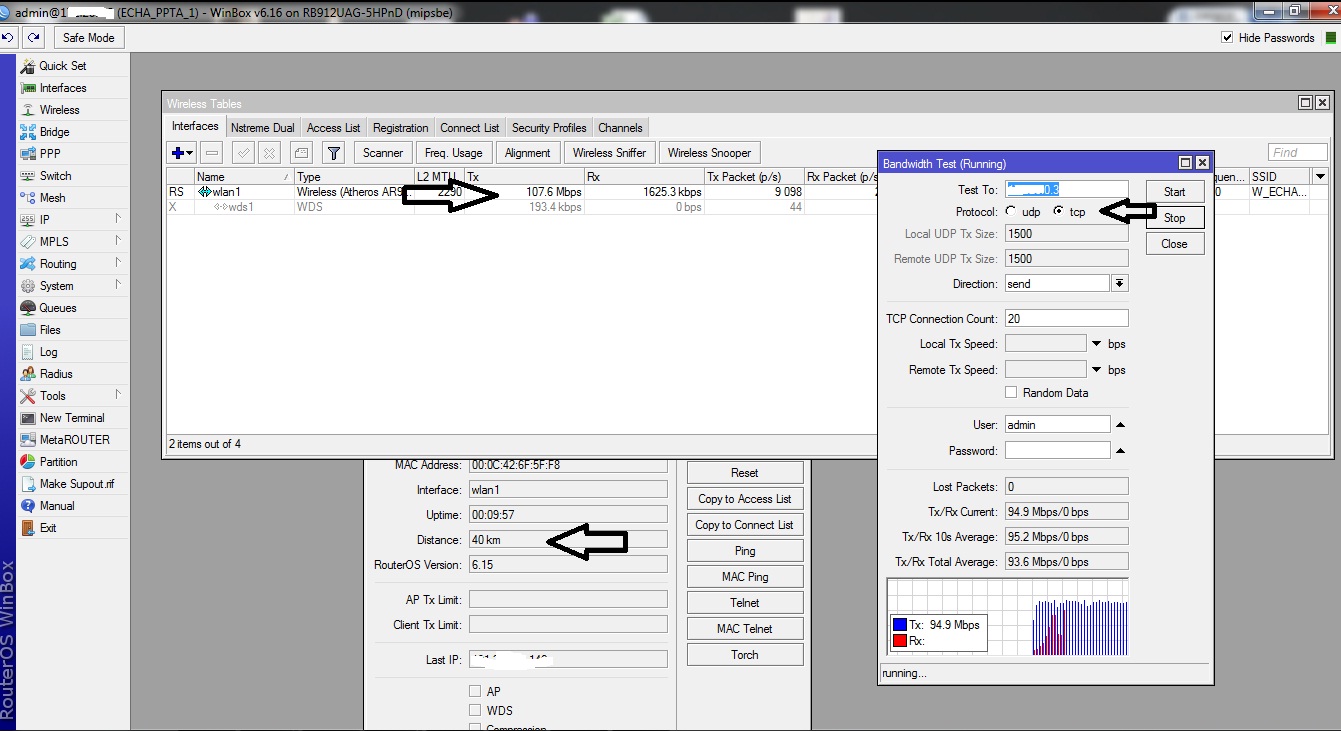
Task: Click Exit in the sidebar
Action: (48, 528)
